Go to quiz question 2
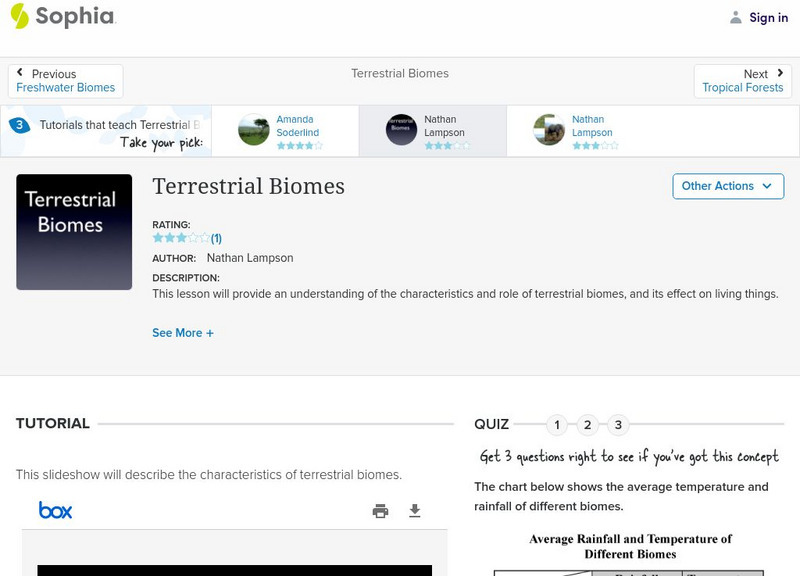The width and height of the screenshot is (800, 576). (x=587, y=424)
